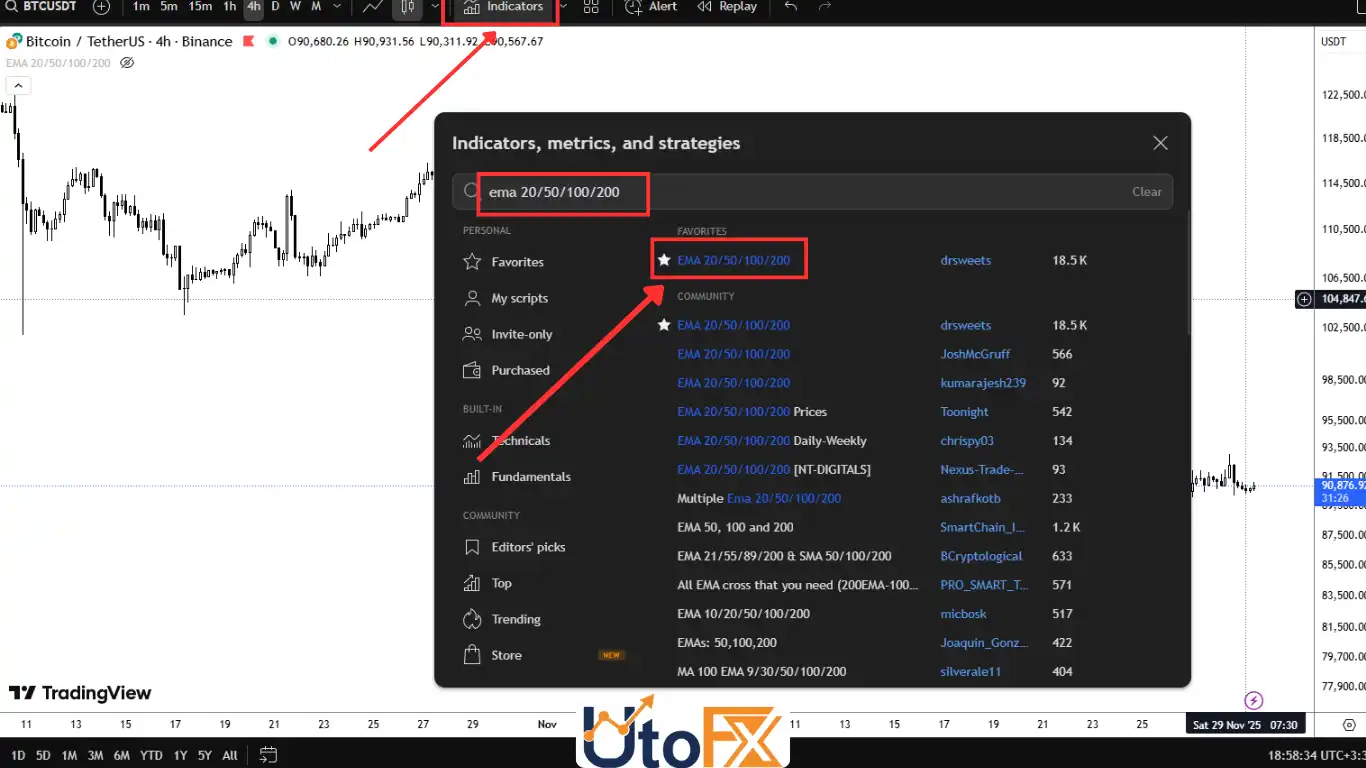This screenshot has height=768, width=1366.
Task: Redo the chart action
Action: tap(825, 7)
